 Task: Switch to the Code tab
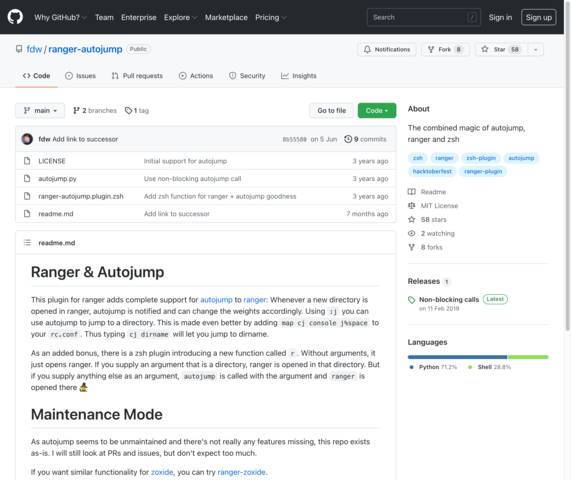pyautogui.click(x=36, y=76)
